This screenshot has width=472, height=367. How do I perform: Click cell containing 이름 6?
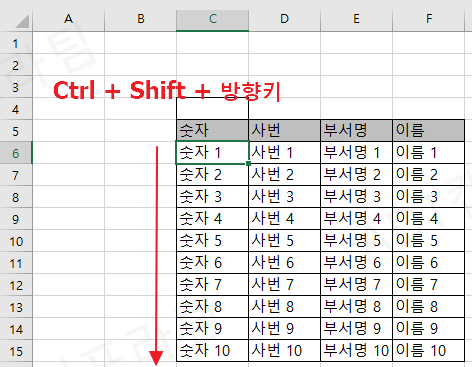click(428, 263)
